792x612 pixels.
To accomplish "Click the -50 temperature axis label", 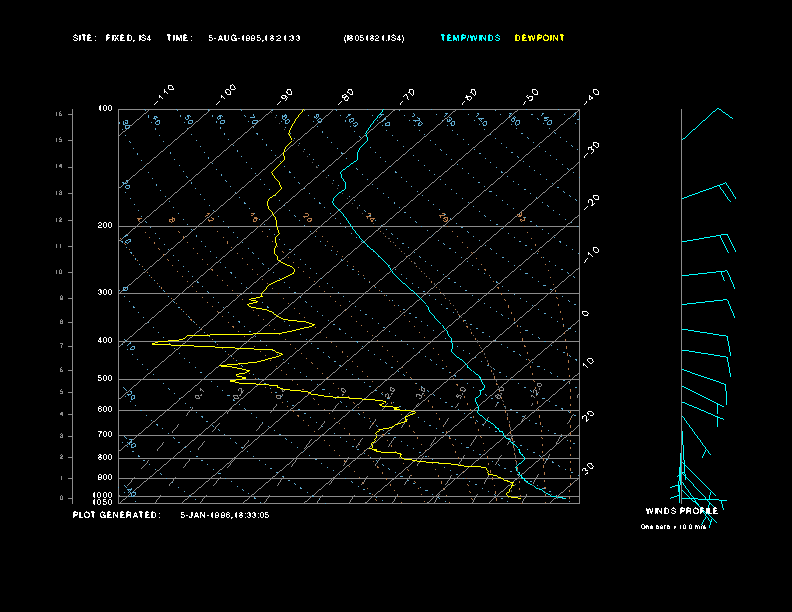I will (x=531, y=96).
